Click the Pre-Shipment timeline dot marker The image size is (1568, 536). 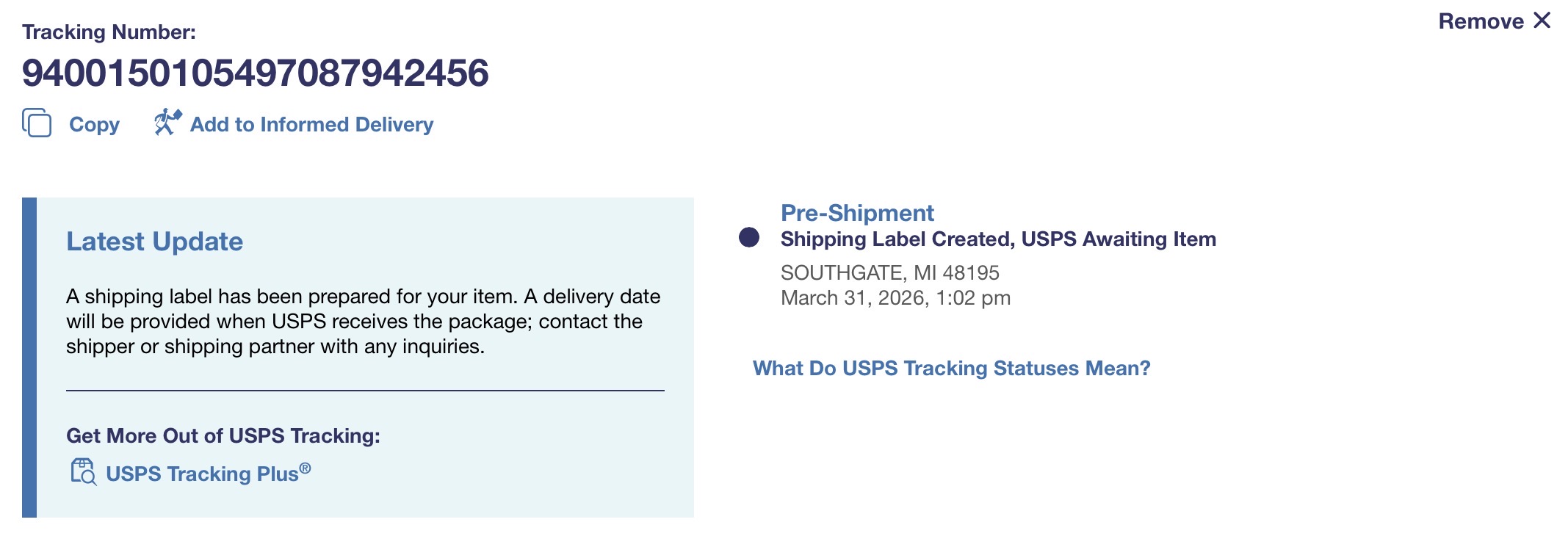[x=749, y=237]
